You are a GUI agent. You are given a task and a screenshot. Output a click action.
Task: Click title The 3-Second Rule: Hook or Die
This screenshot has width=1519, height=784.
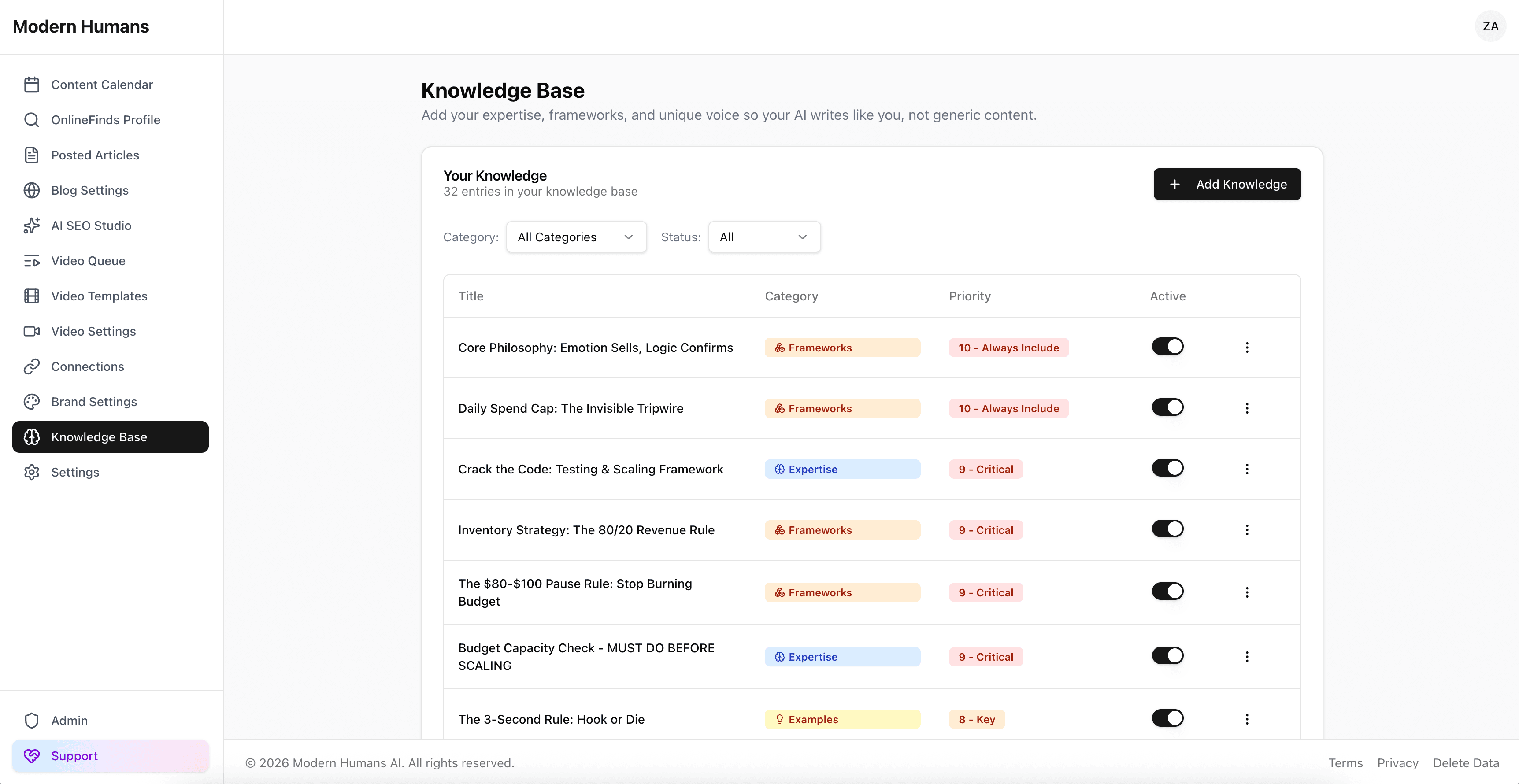click(552, 719)
